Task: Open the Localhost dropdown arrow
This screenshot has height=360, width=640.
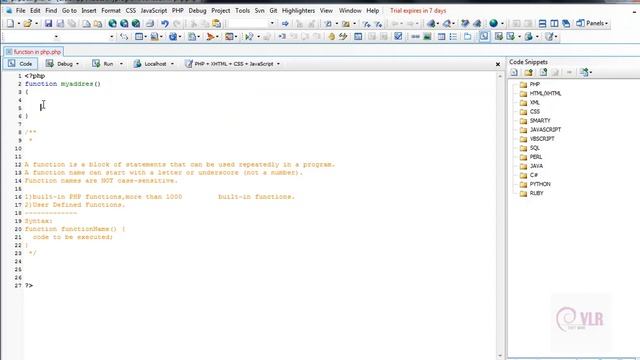Action: pyautogui.click(x=172, y=64)
